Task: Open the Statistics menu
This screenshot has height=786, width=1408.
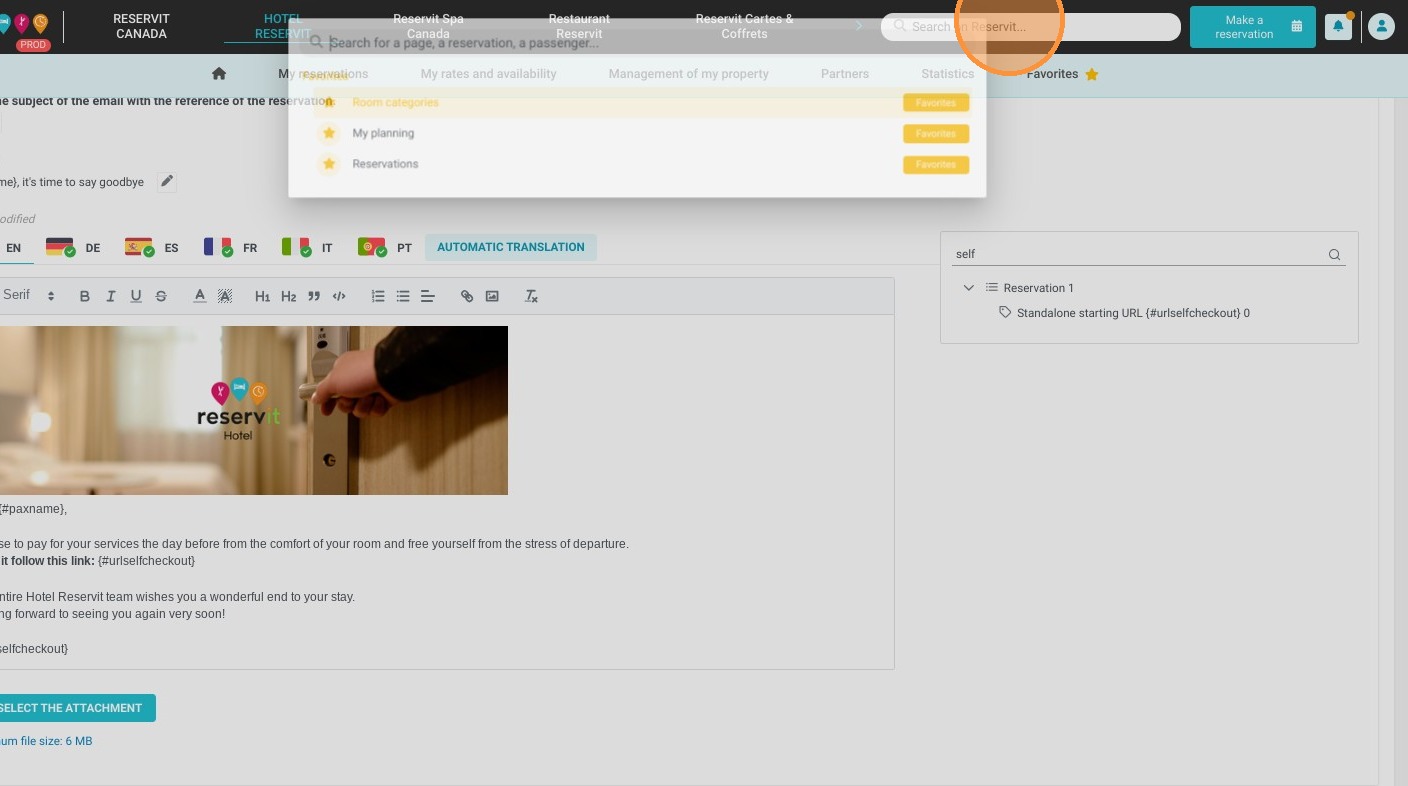Action: click(947, 74)
